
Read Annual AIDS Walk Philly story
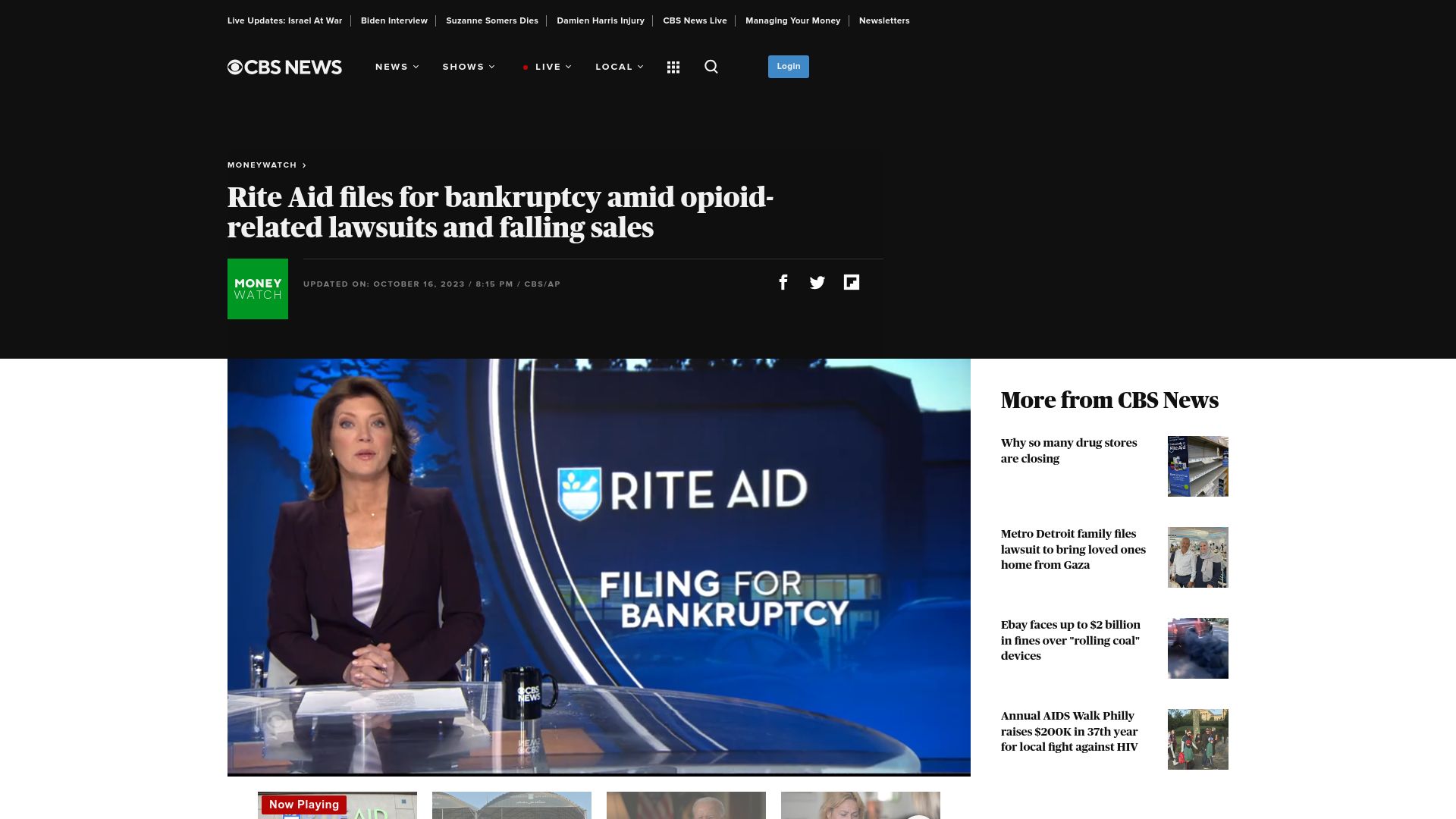[1069, 731]
